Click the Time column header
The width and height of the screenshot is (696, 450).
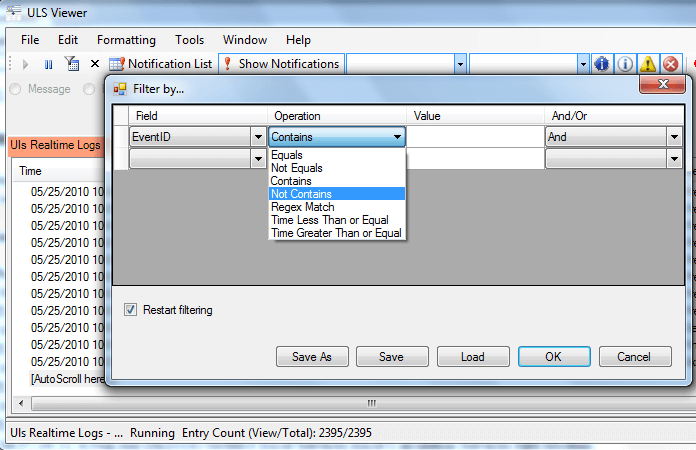30,171
